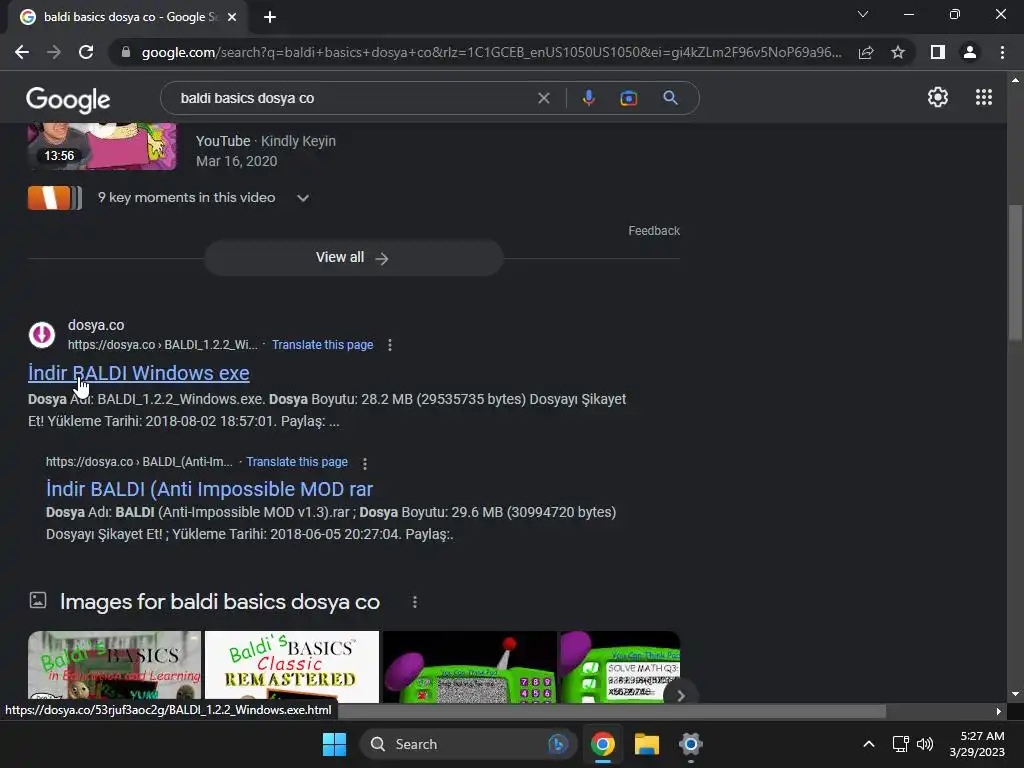The image size is (1024, 768).
Task: Send Feedback on video results
Action: coord(654,231)
